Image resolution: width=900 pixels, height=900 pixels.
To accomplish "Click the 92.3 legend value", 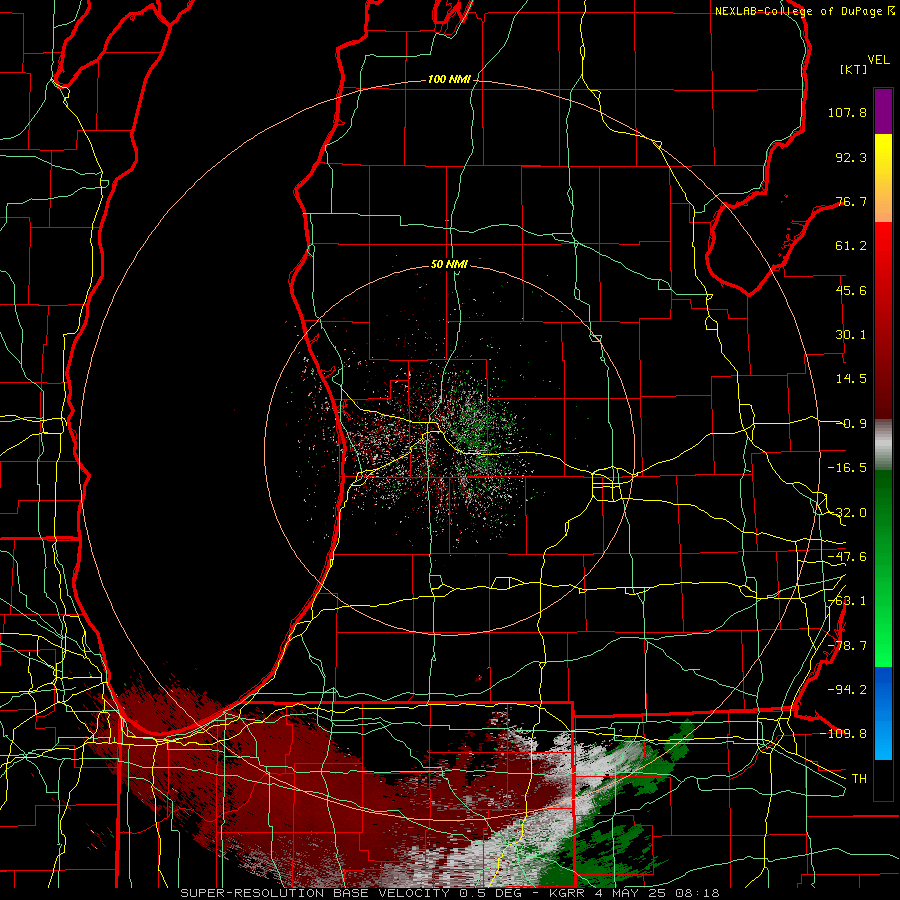I will [851, 157].
